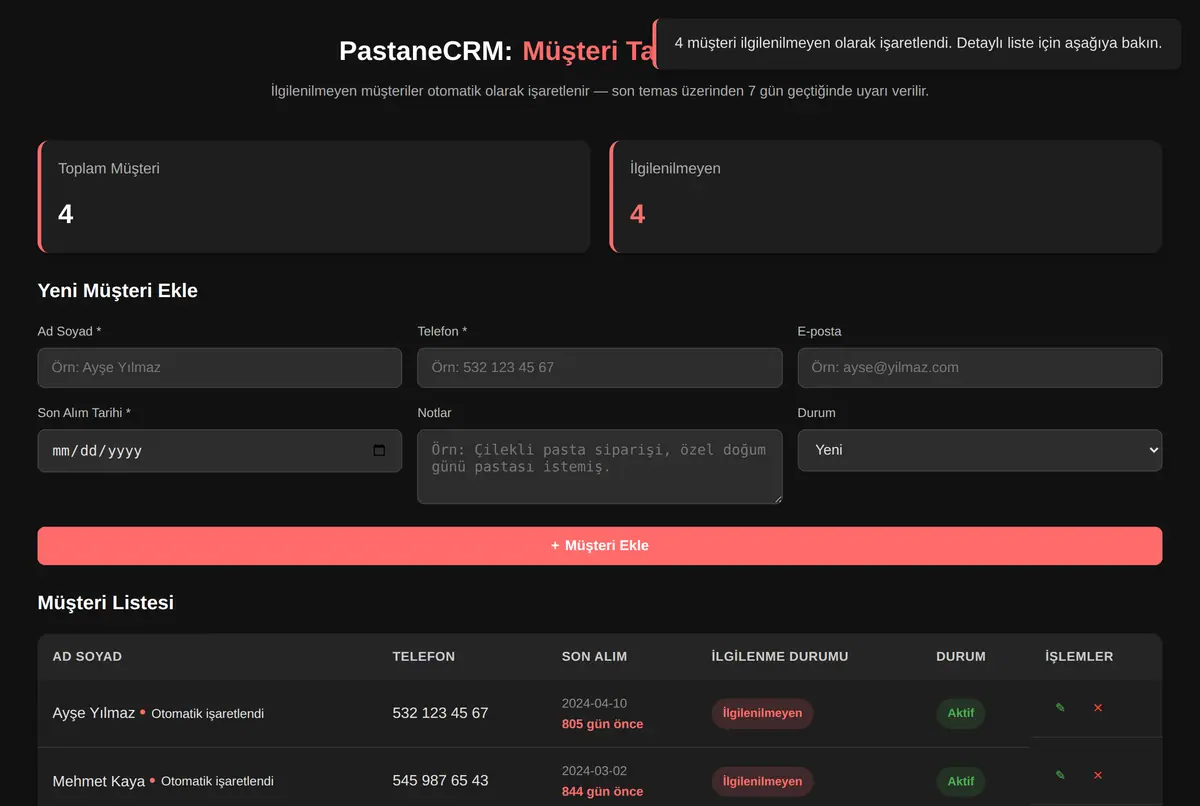Viewport: 1200px width, 806px height.
Task: Click 'Otomatik işaretlendi' beside Mehmet Kaya
Action: pos(217,781)
